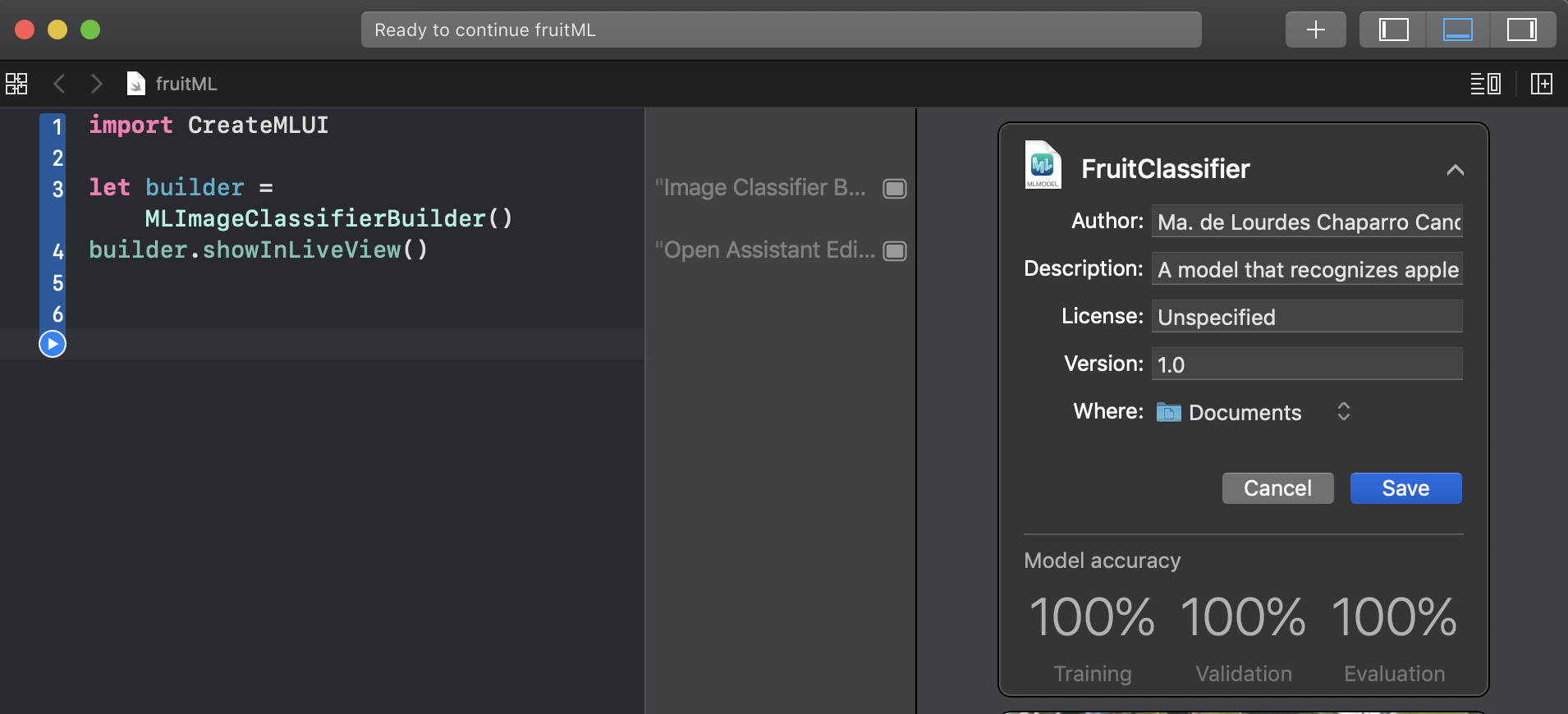The image size is (1568, 714).
Task: Collapse the FruitClassifier details chevron
Action: pos(1455,170)
